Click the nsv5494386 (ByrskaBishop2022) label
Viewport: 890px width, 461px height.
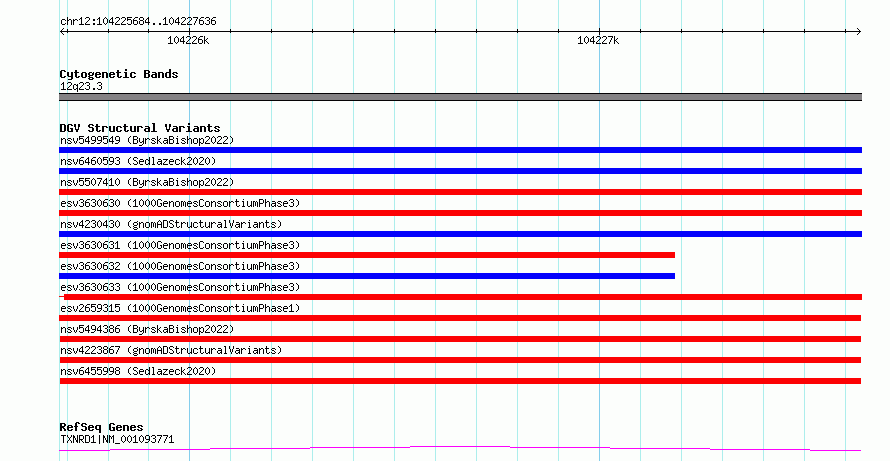[147, 329]
